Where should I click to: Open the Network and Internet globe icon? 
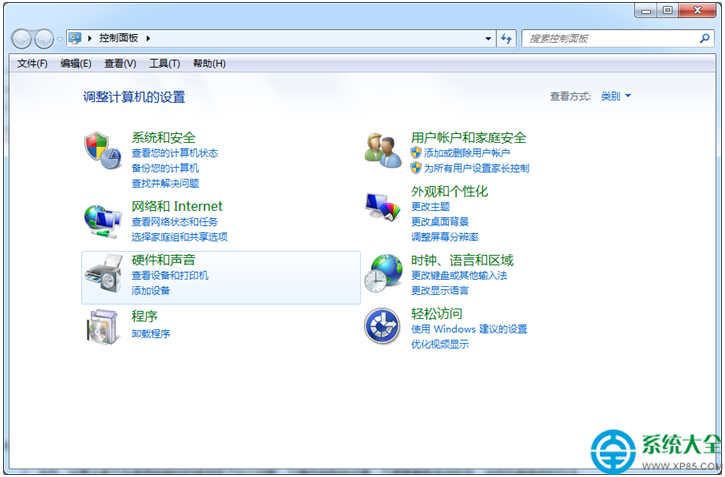pyautogui.click(x=103, y=221)
